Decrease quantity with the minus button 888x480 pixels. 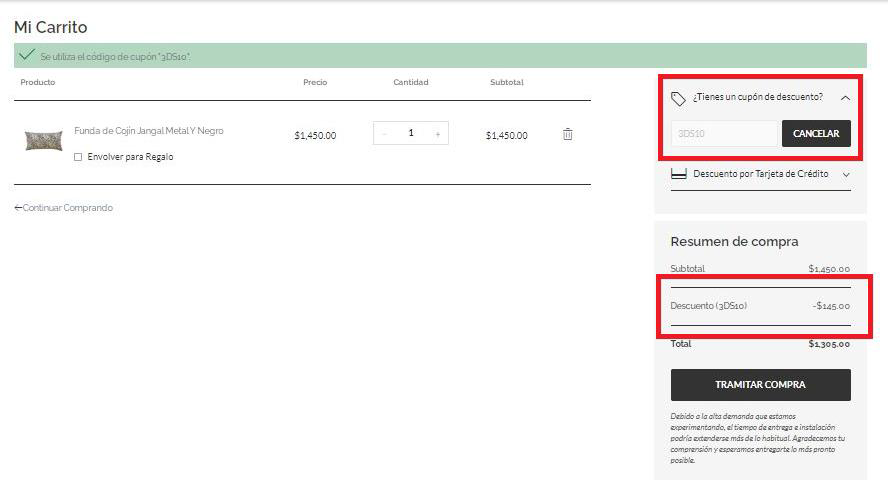[385, 134]
